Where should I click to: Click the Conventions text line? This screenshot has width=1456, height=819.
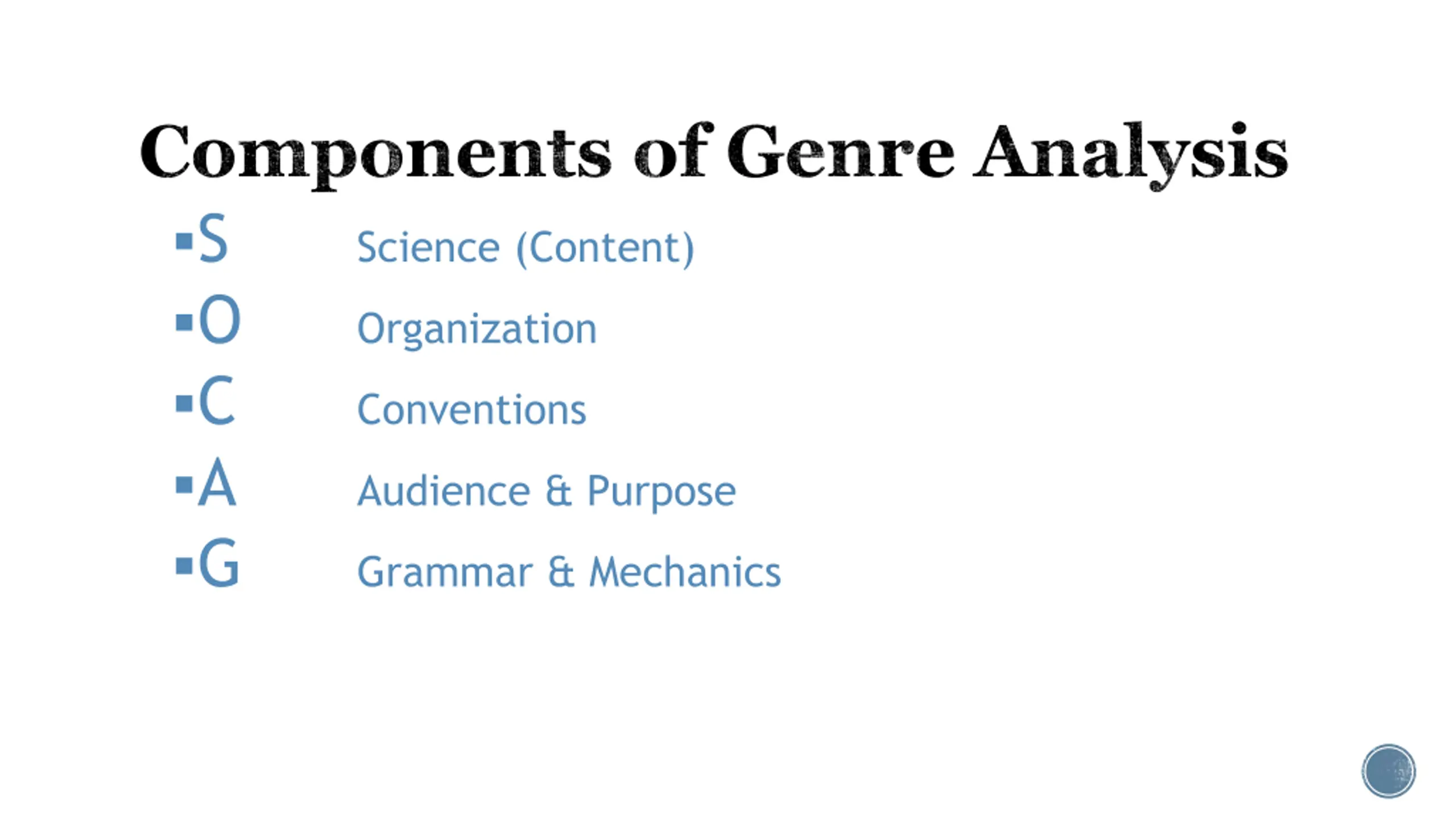pos(471,410)
